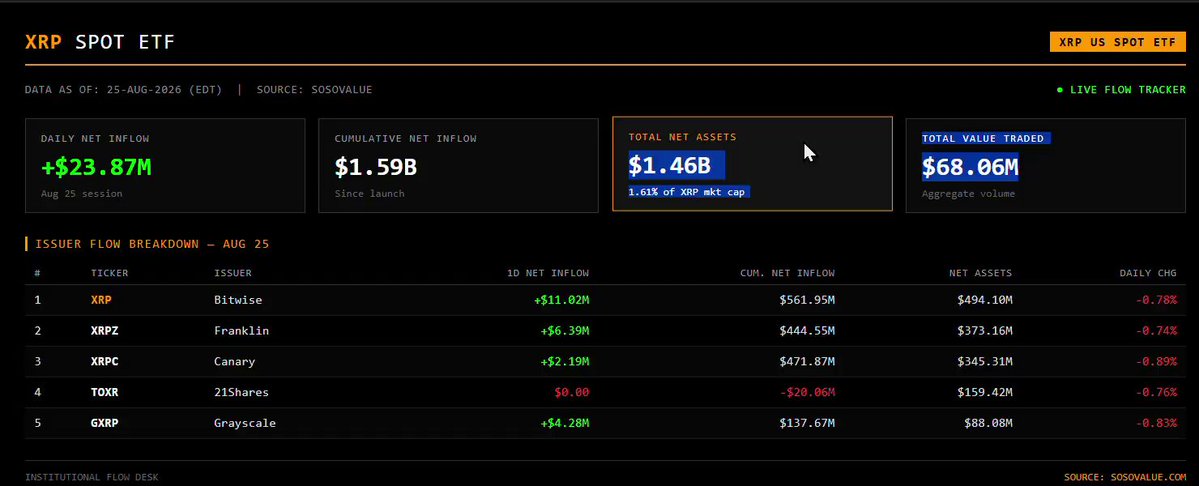1199x486 pixels.
Task: Click the +$23.87M daily inflow value
Action: [96, 167]
